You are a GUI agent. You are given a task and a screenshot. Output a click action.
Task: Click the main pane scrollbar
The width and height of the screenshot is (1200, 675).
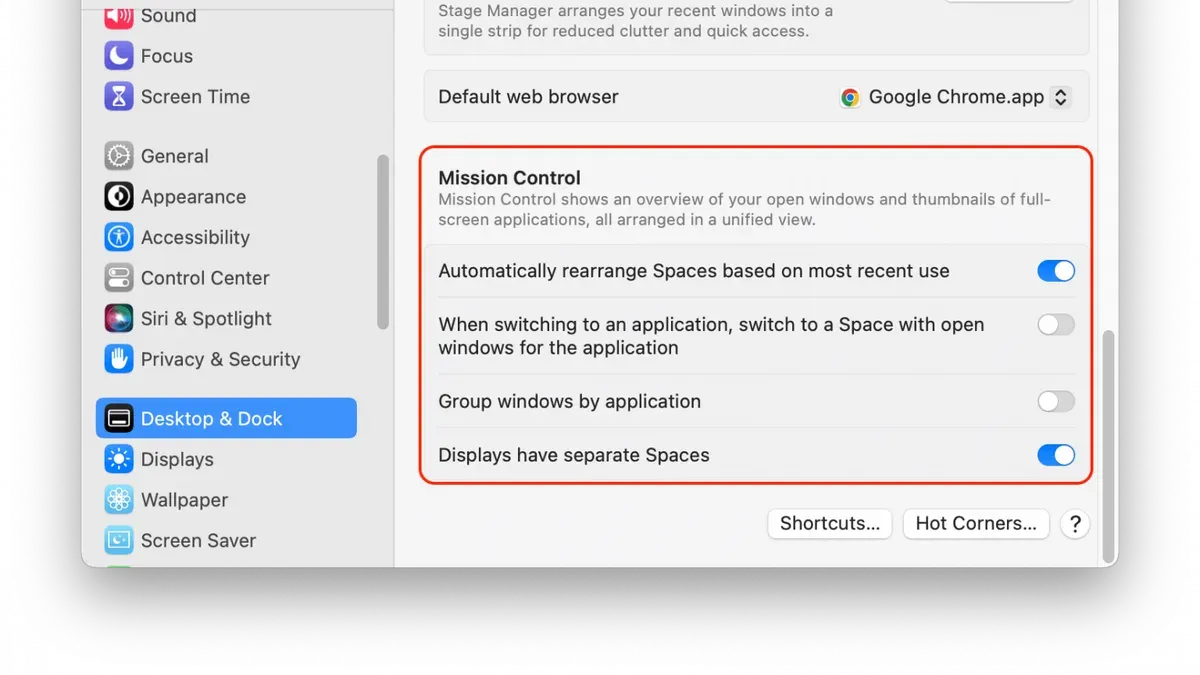1108,447
